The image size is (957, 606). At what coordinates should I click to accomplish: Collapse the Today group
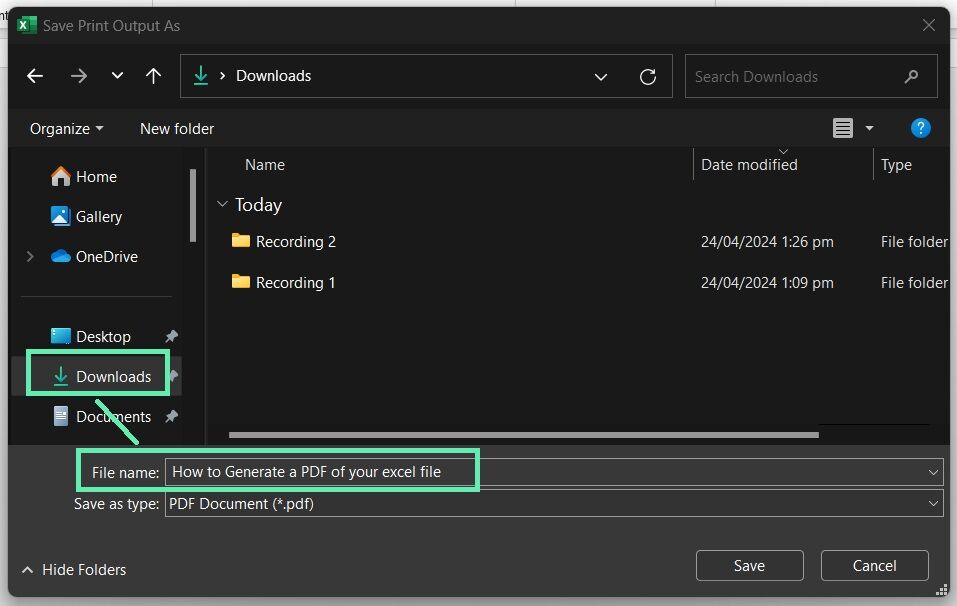point(222,204)
